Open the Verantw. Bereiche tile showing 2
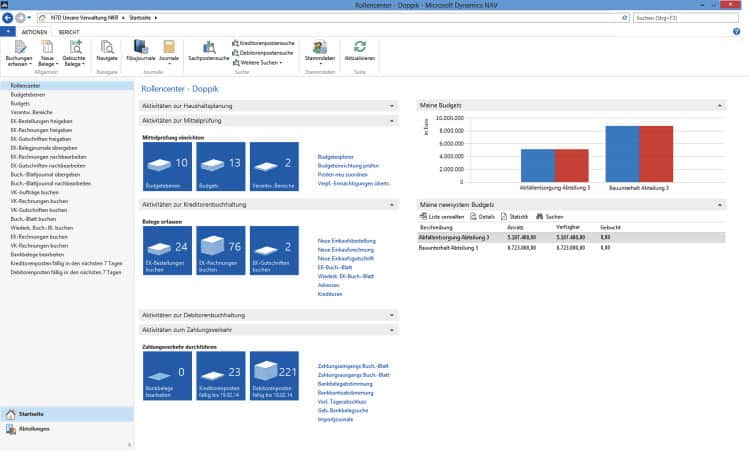 tap(274, 166)
